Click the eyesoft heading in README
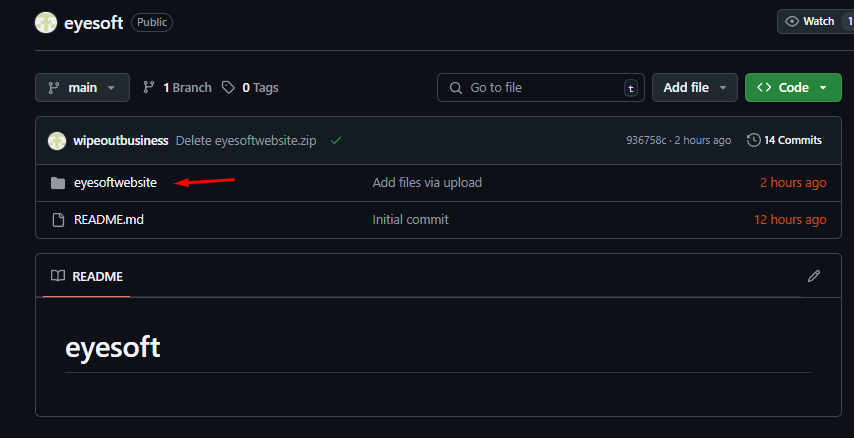Viewport: 854px width, 438px height. click(113, 348)
